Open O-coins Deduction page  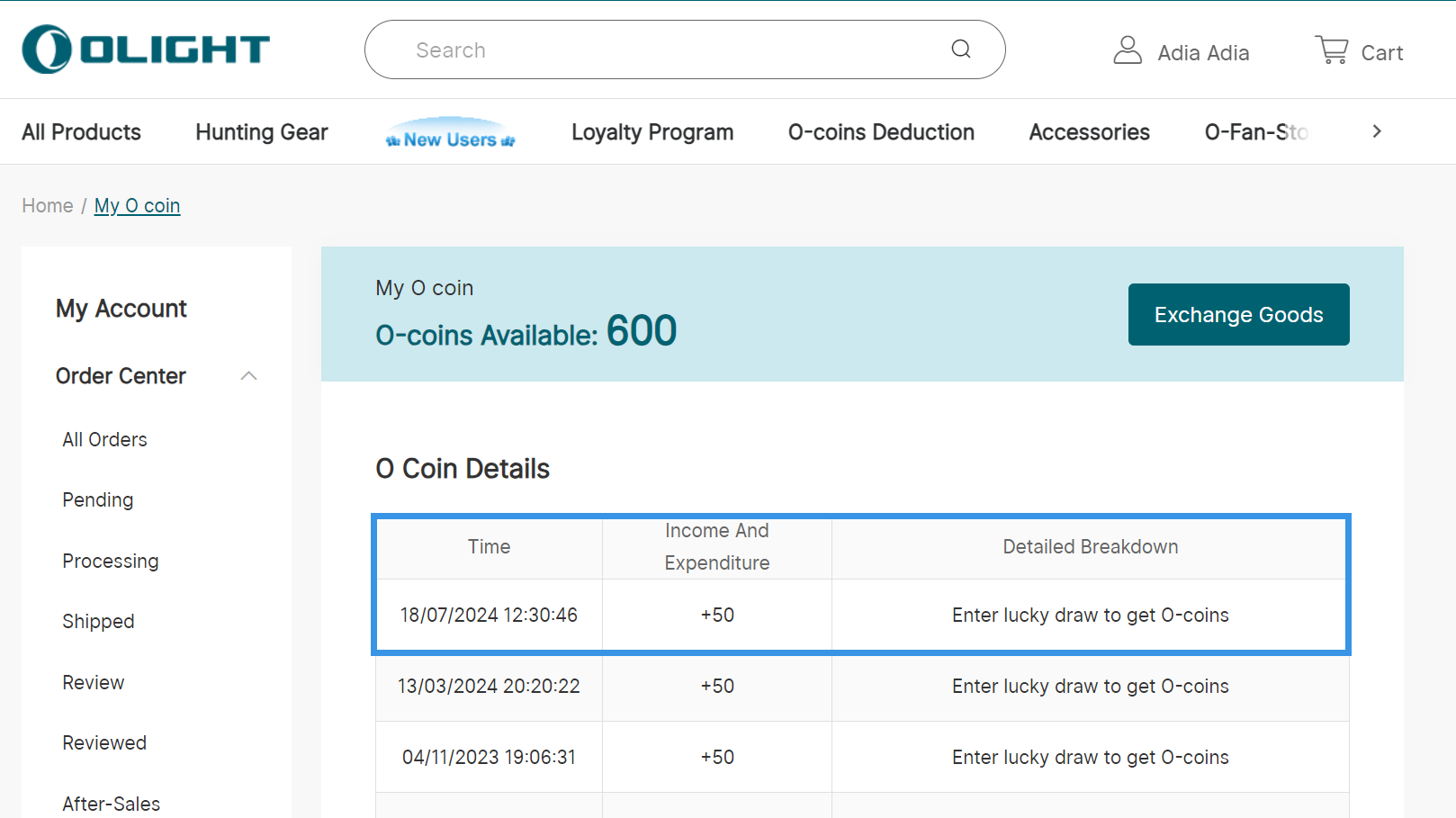pos(881,132)
